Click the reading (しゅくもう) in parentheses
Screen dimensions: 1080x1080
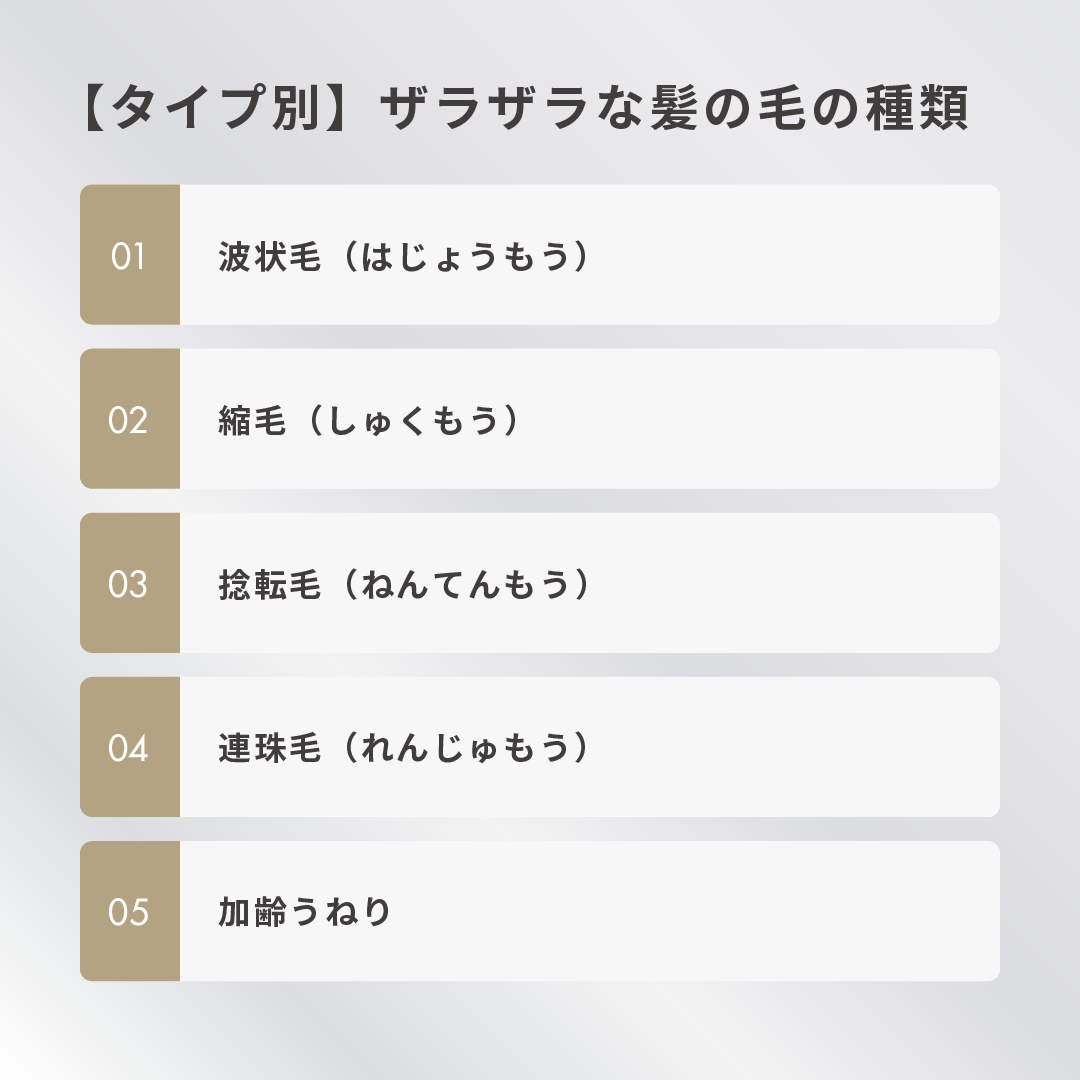tap(413, 421)
